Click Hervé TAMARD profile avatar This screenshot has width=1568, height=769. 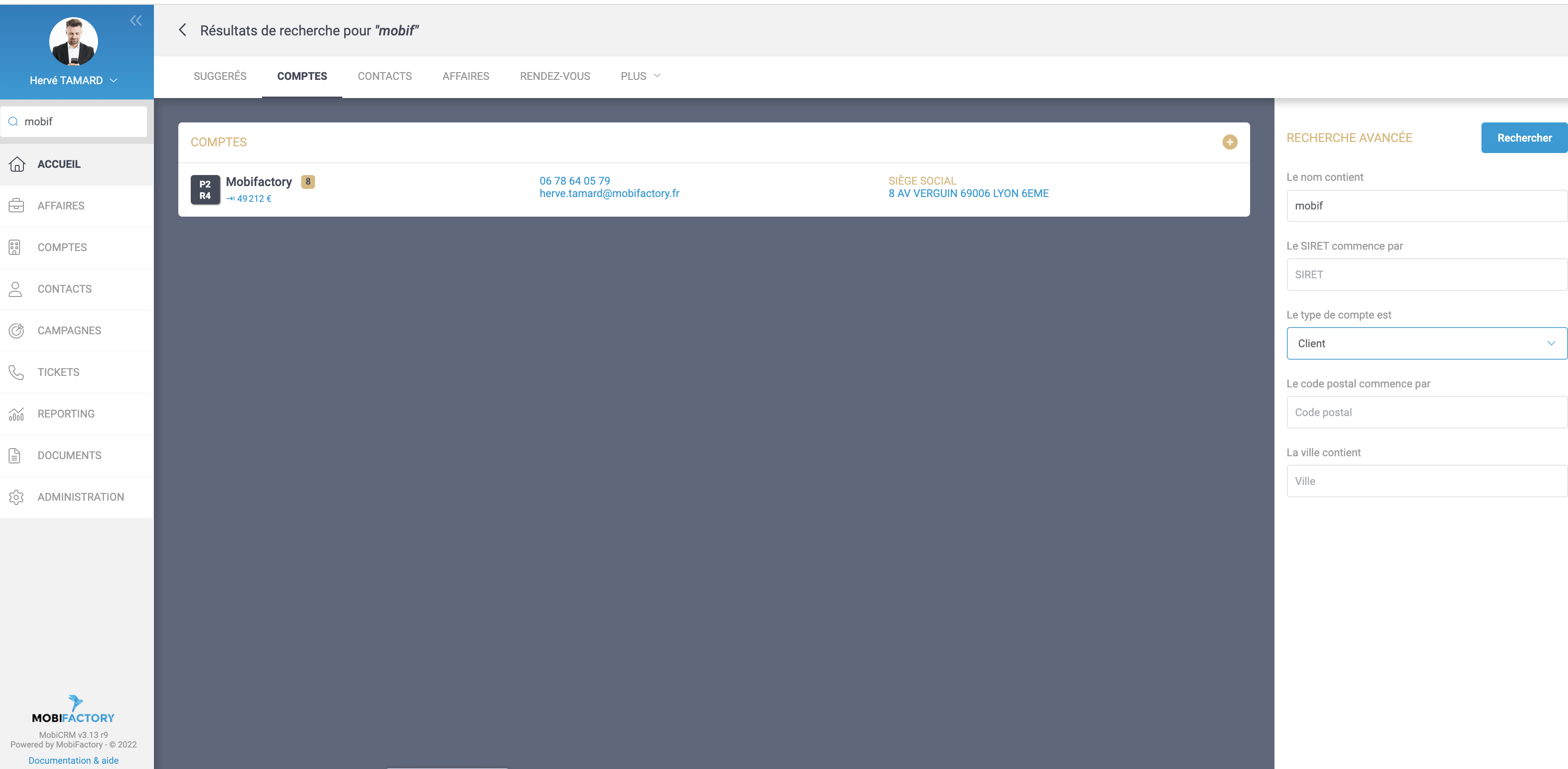[74, 42]
